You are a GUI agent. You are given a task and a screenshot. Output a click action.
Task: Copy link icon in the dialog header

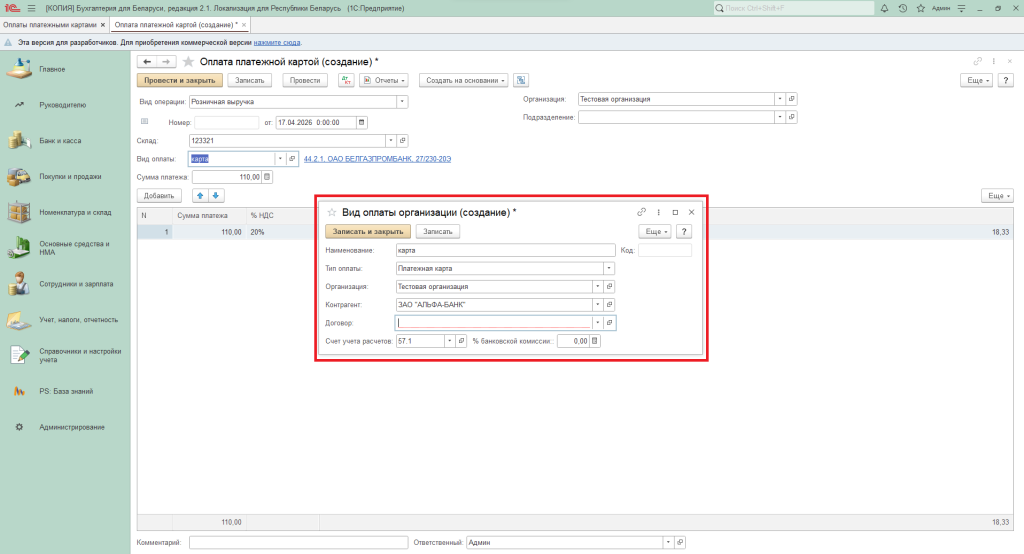641,212
